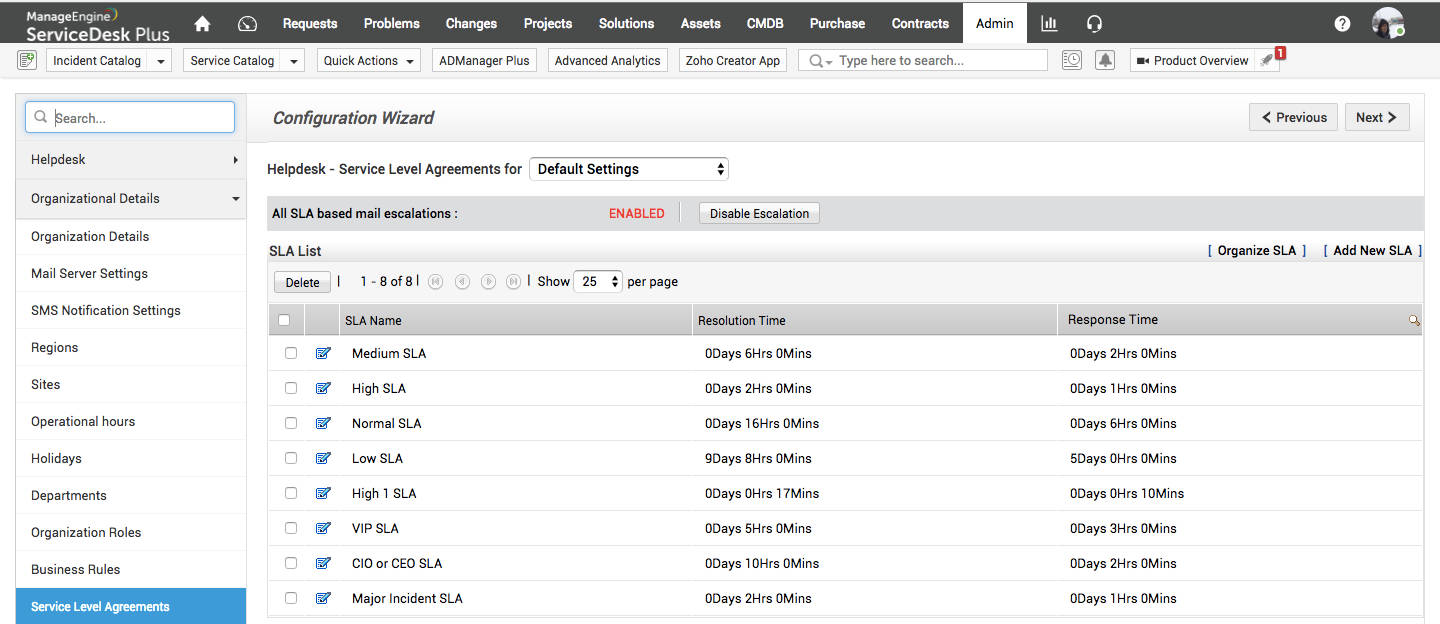The image size is (1440, 624).
Task: Check the Medium SLA checkbox
Action: click(291, 353)
